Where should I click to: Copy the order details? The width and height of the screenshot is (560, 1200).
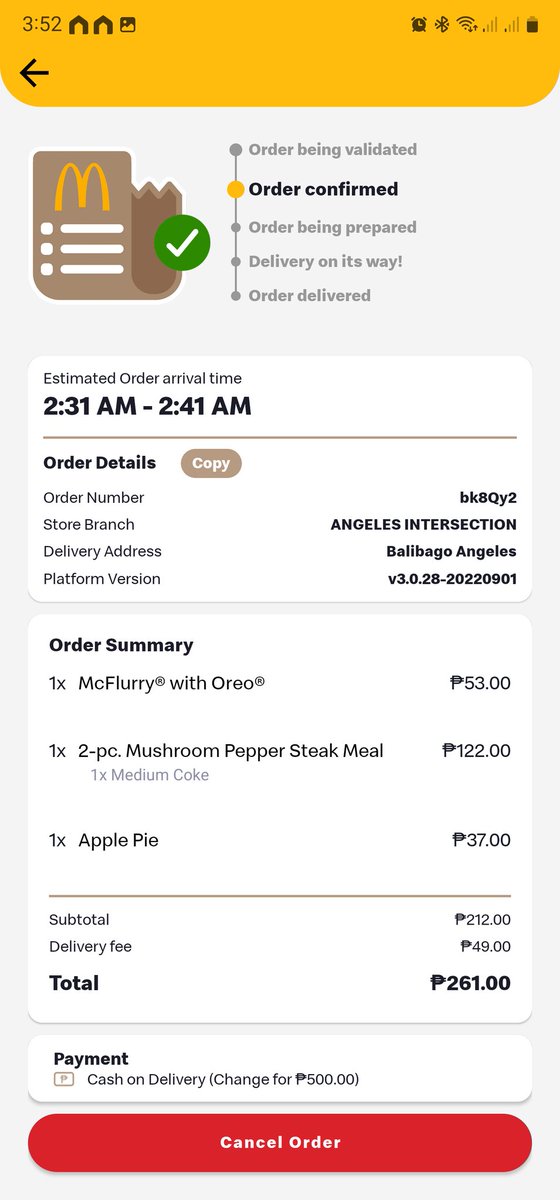click(211, 463)
